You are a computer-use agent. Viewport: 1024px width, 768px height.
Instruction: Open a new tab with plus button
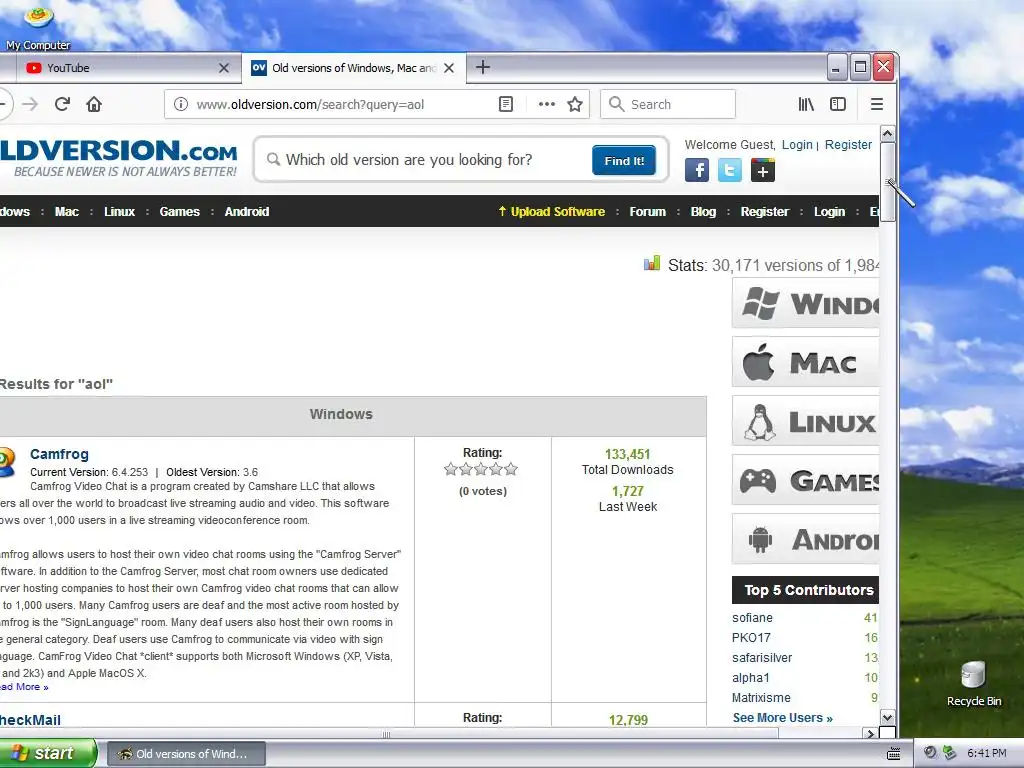tap(483, 67)
